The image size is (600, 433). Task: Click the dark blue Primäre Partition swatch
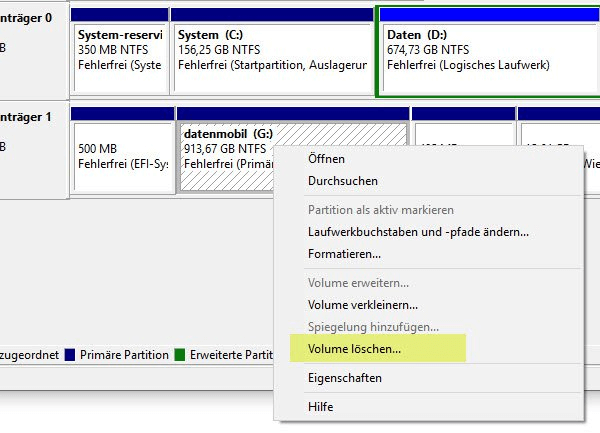click(x=69, y=354)
